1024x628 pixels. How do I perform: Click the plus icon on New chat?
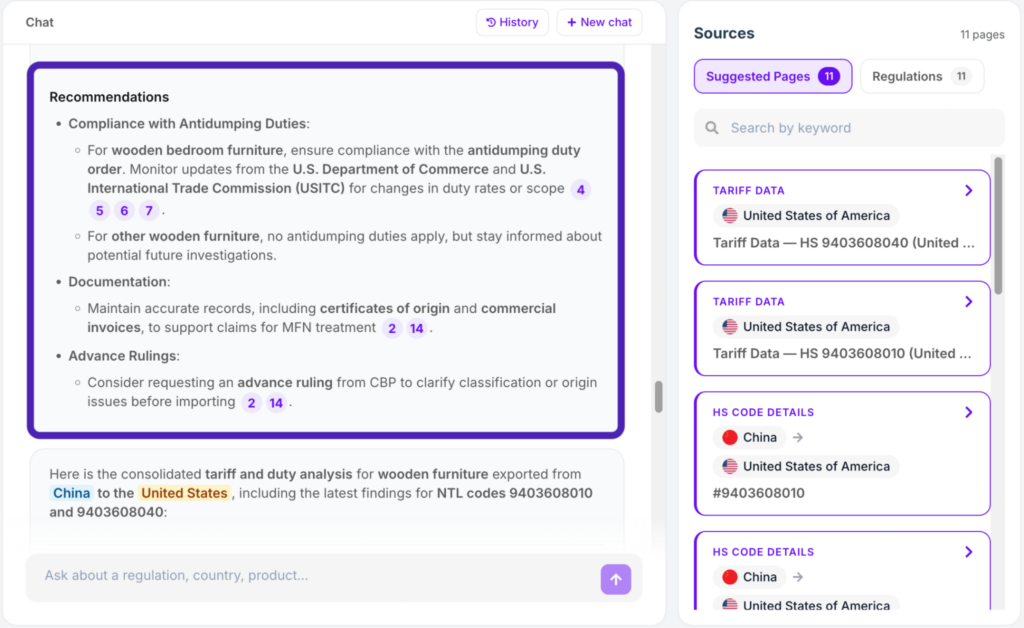[571, 22]
